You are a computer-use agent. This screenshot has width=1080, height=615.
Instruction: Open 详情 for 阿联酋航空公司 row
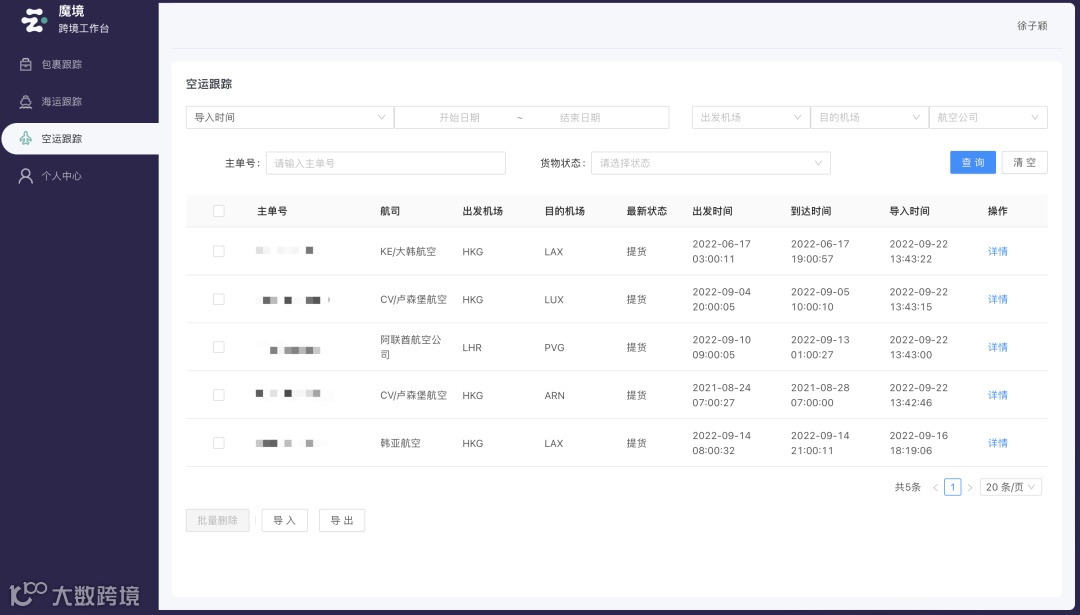(x=997, y=347)
